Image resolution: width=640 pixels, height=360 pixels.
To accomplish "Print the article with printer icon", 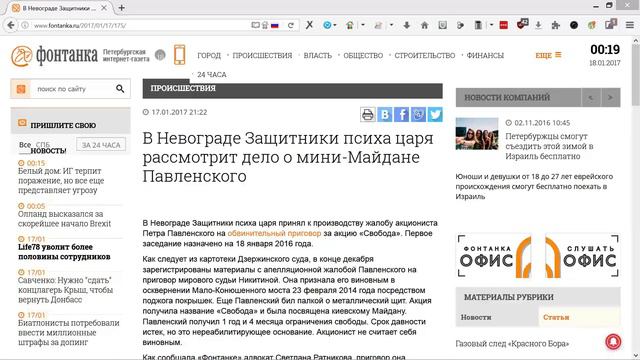I will coord(368,115).
